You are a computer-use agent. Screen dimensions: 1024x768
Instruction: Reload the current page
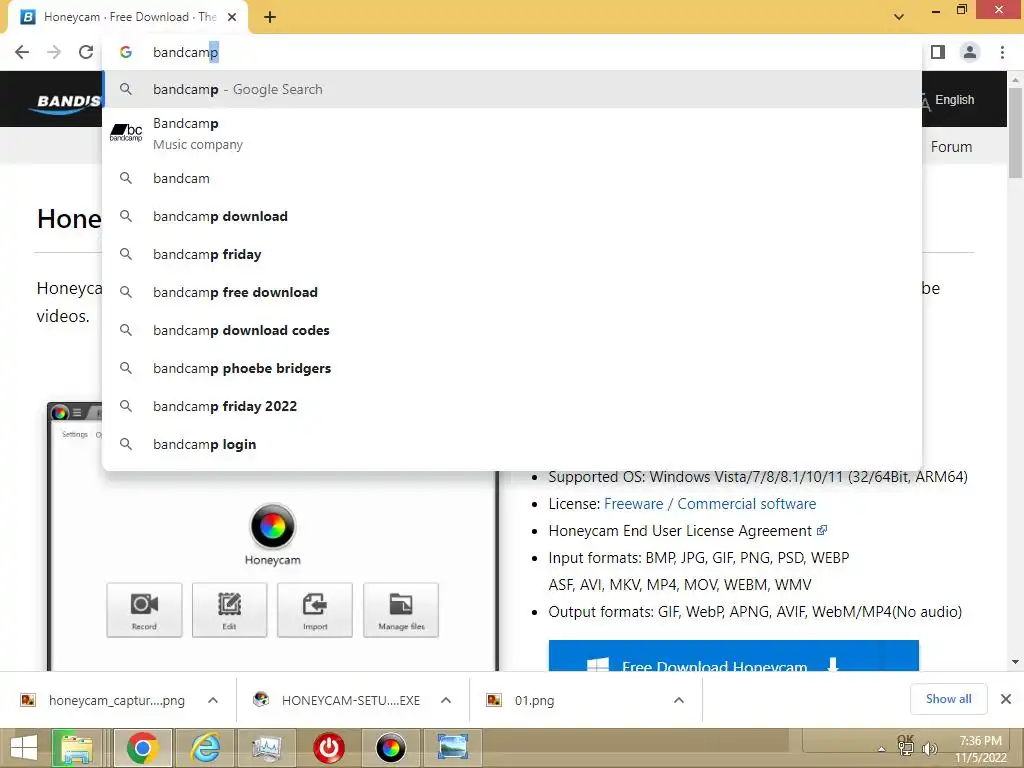[86, 52]
